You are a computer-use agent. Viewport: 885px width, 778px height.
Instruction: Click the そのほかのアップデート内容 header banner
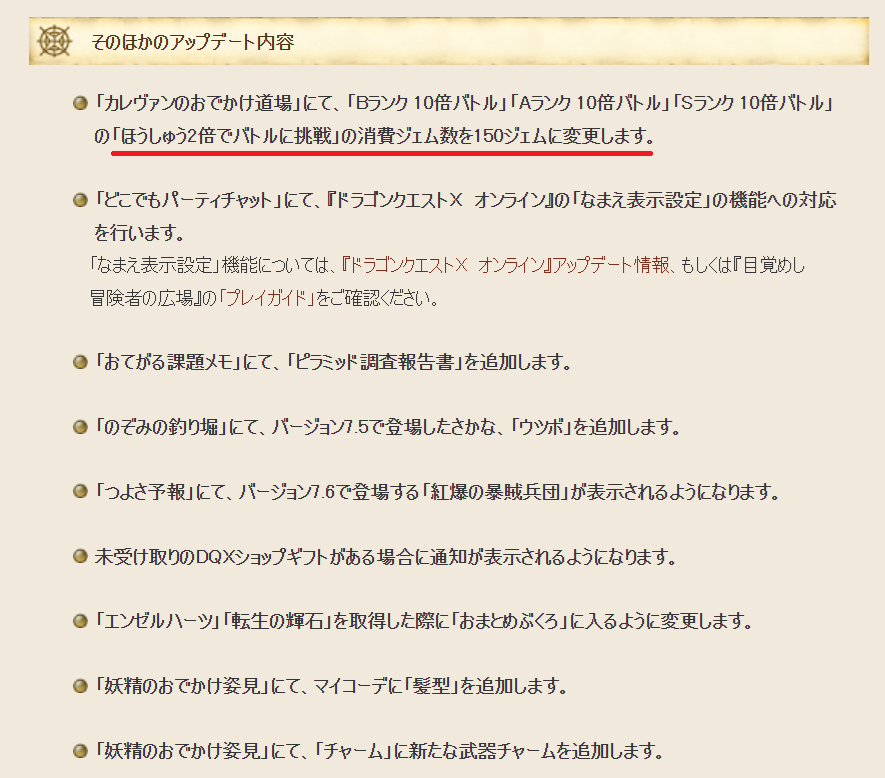[x=449, y=41]
